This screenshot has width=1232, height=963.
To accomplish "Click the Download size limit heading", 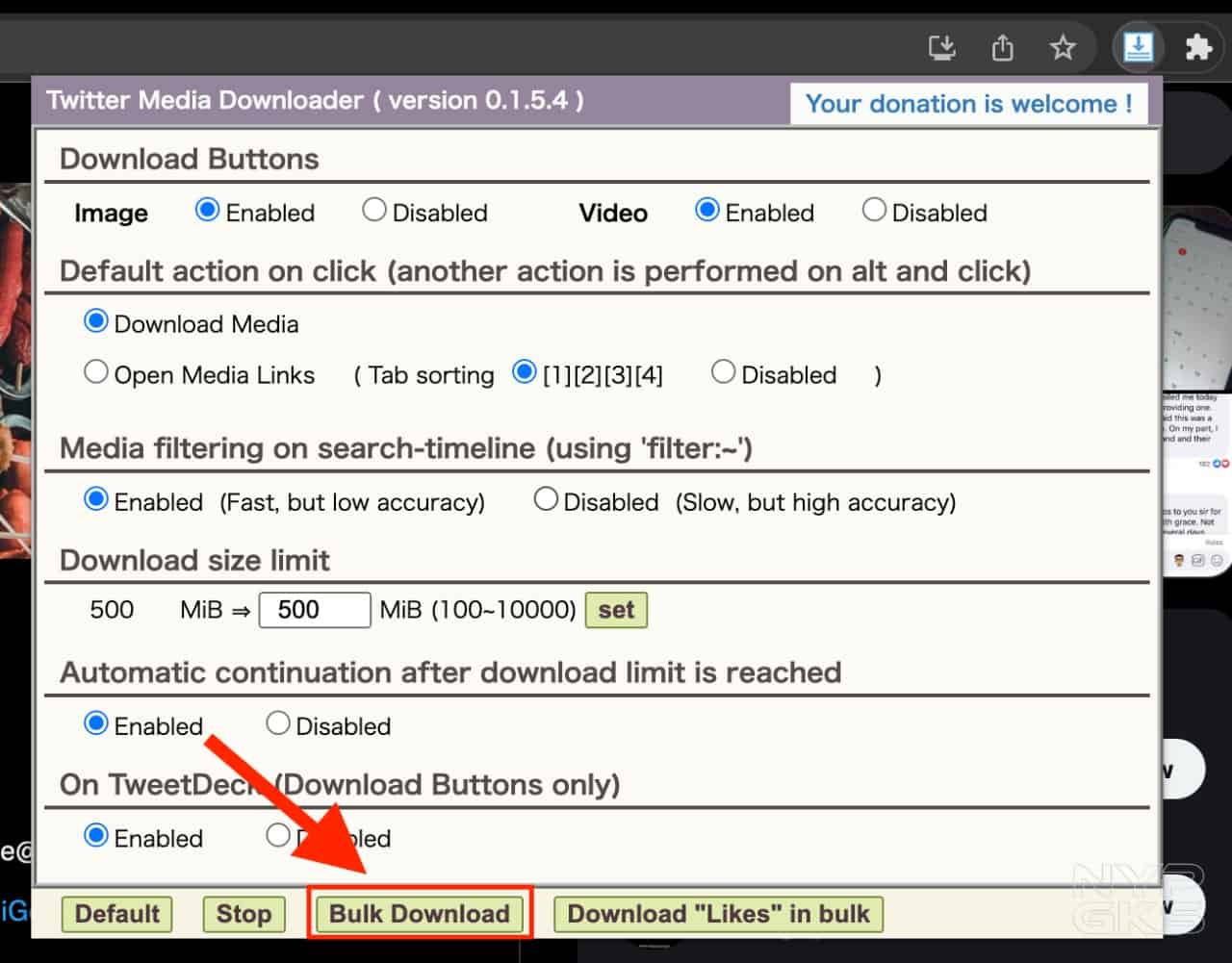I will (x=194, y=560).
